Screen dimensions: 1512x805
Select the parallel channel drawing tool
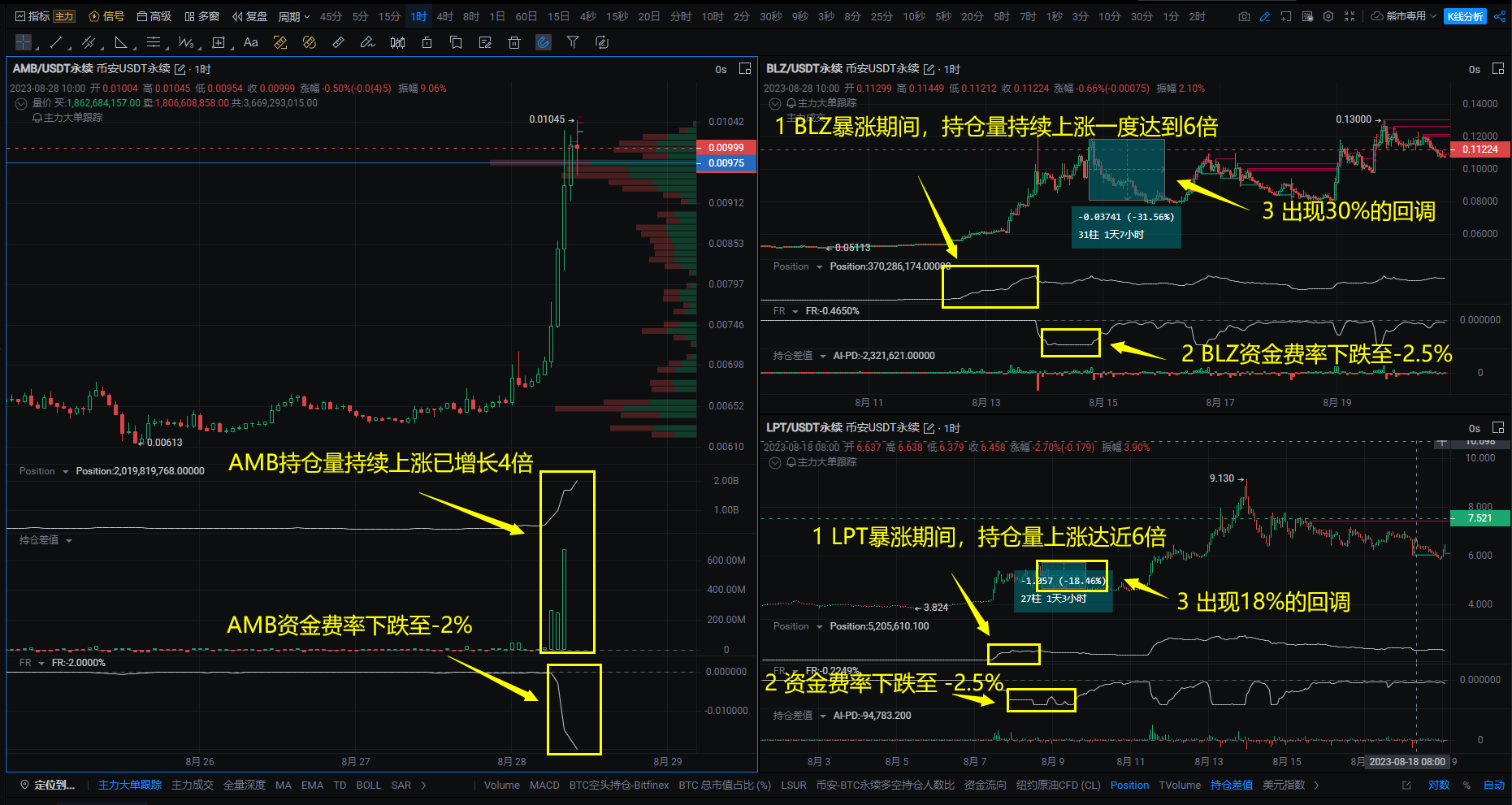(89, 42)
